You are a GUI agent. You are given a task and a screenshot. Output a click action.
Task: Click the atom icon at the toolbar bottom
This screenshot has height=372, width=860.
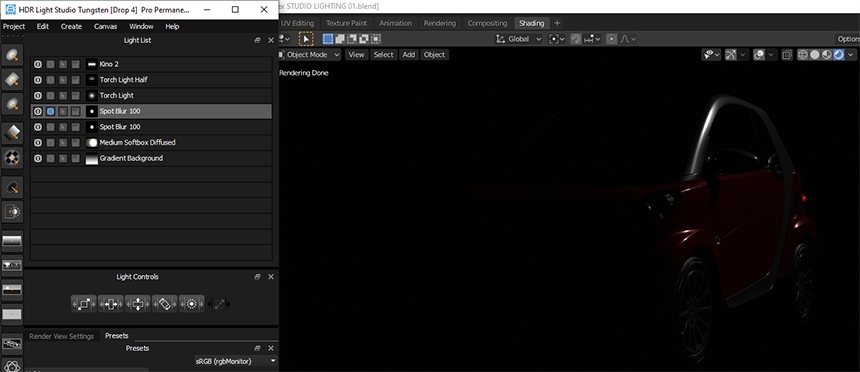tap(12, 365)
